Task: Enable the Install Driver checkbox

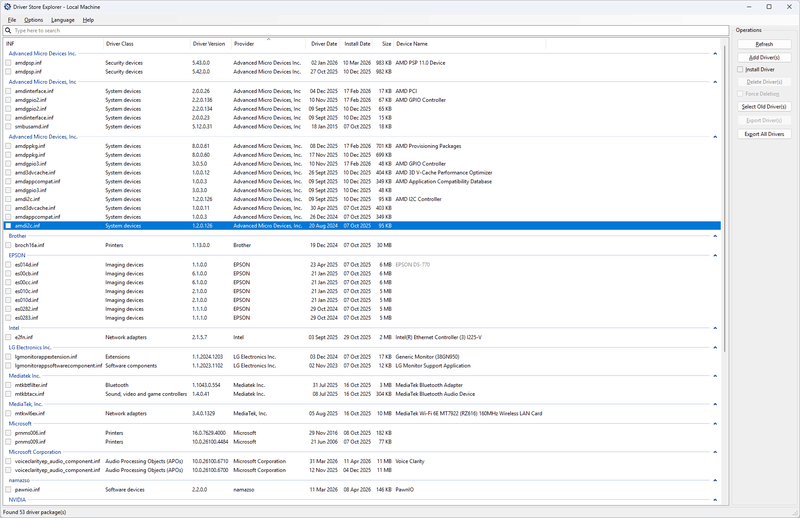Action: click(740, 69)
